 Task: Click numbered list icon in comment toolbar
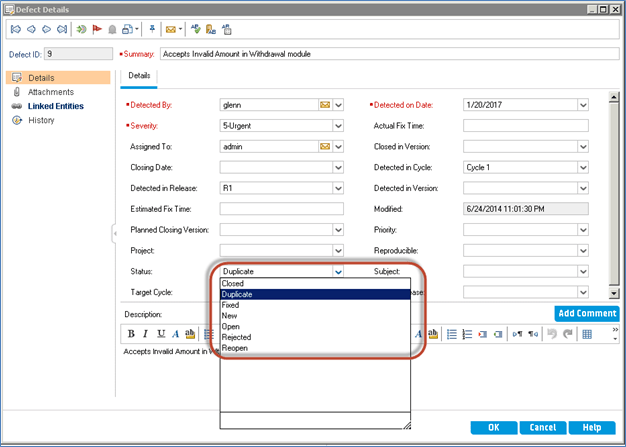pos(466,334)
